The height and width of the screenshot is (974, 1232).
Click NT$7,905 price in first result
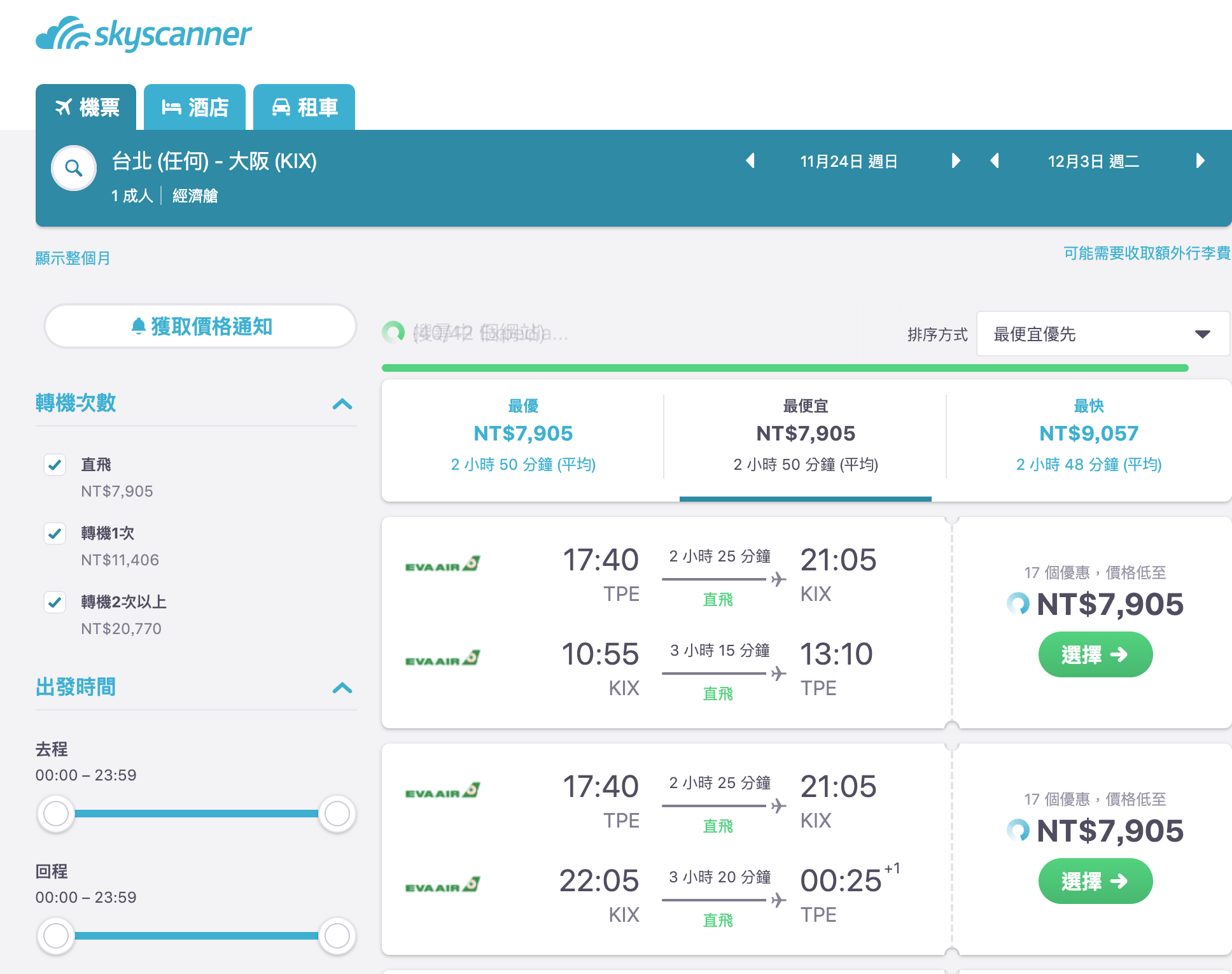(x=1110, y=604)
